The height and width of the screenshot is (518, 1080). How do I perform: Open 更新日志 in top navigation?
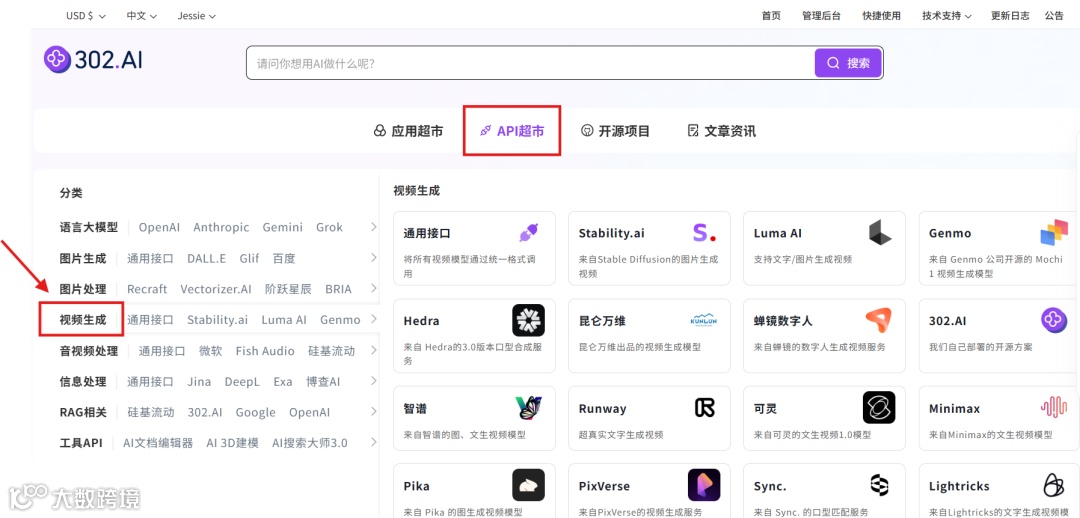click(x=1010, y=16)
